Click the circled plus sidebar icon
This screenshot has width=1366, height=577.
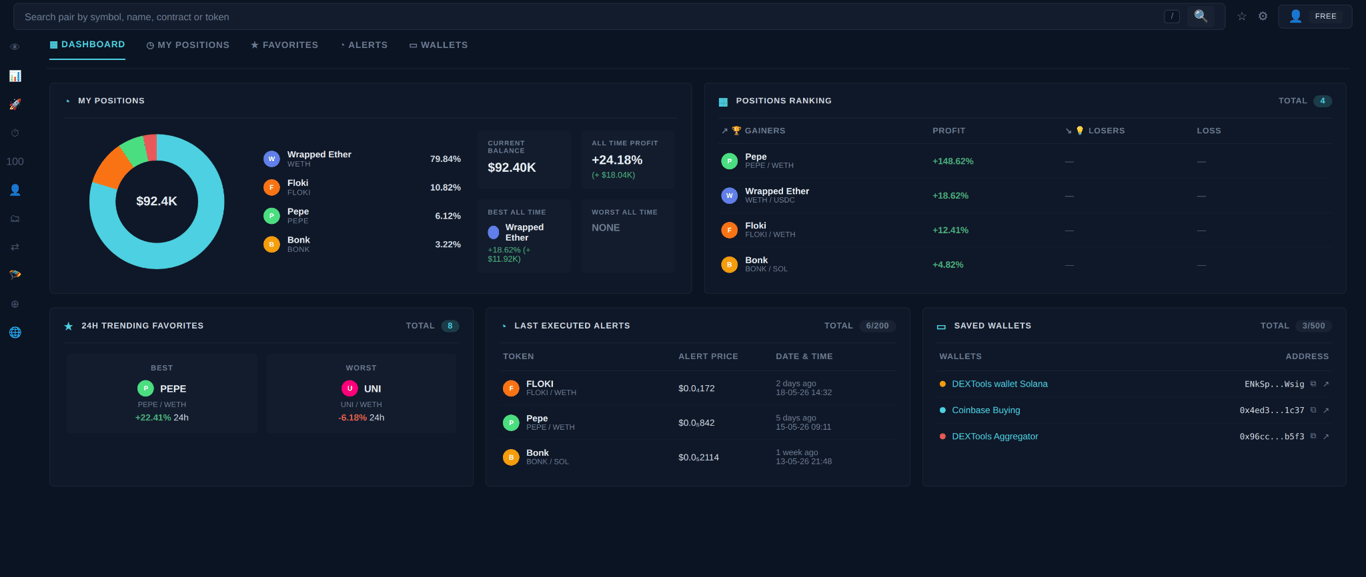coord(15,304)
